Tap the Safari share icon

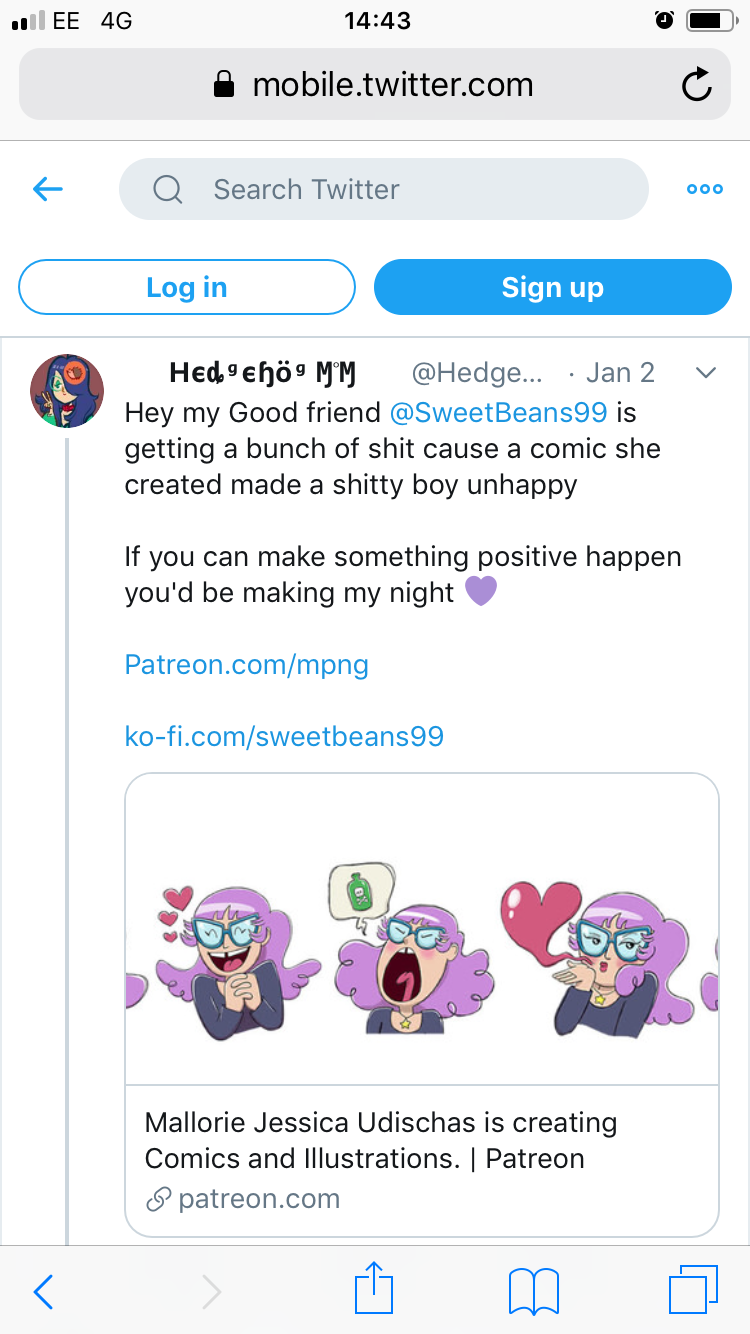pyautogui.click(x=375, y=1289)
